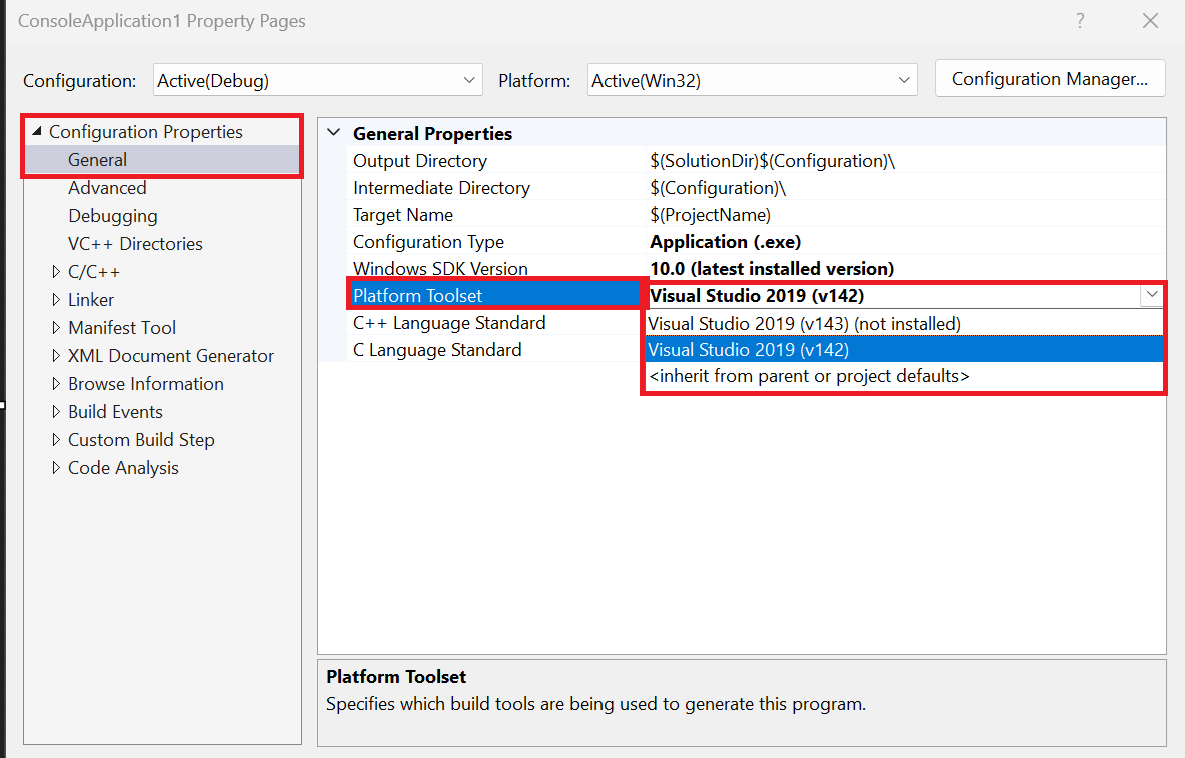Expand the Linker tree node arrow
The height and width of the screenshot is (758, 1185).
click(x=56, y=299)
